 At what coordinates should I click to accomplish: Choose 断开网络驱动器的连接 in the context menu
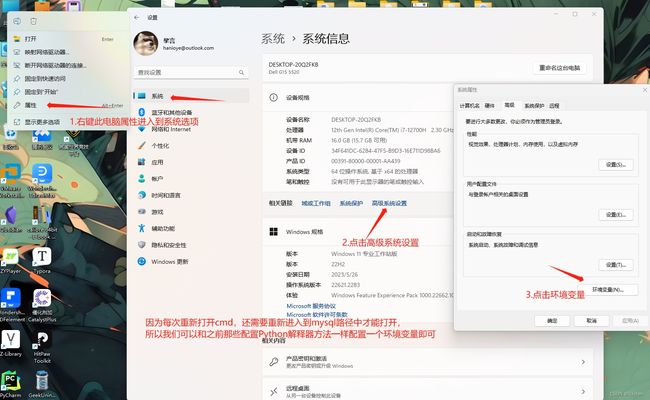pos(66,65)
